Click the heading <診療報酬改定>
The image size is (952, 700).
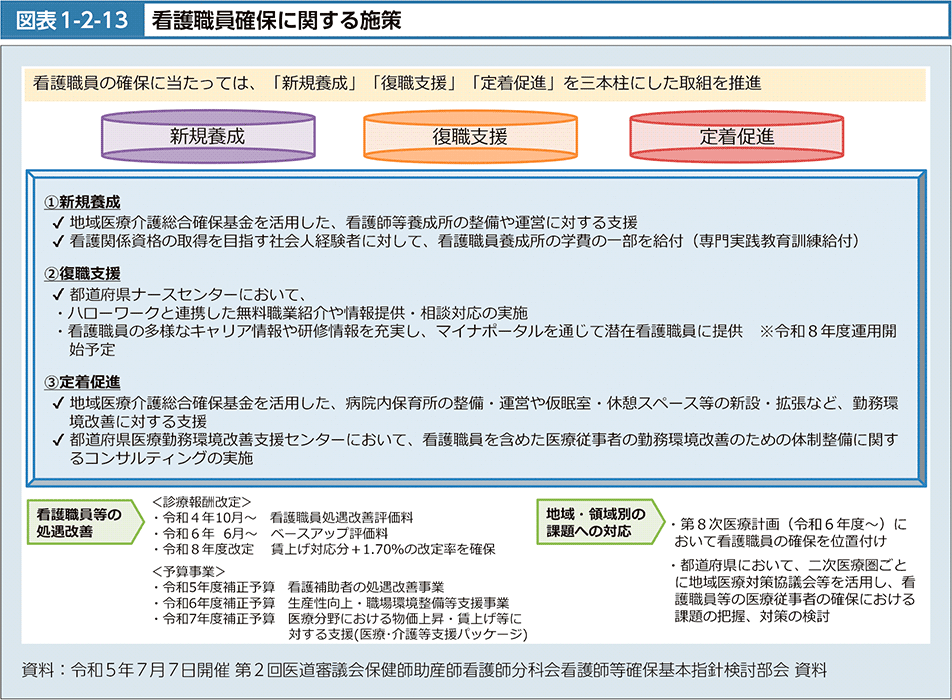point(201,501)
